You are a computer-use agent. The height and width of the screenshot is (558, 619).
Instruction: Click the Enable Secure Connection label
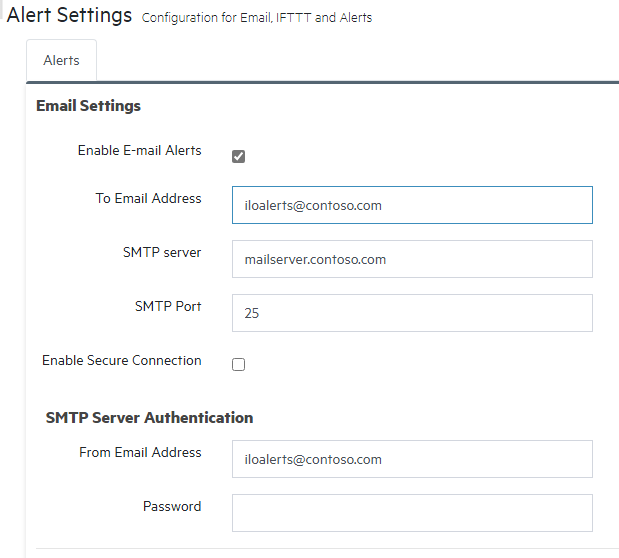pyautogui.click(x=122, y=361)
